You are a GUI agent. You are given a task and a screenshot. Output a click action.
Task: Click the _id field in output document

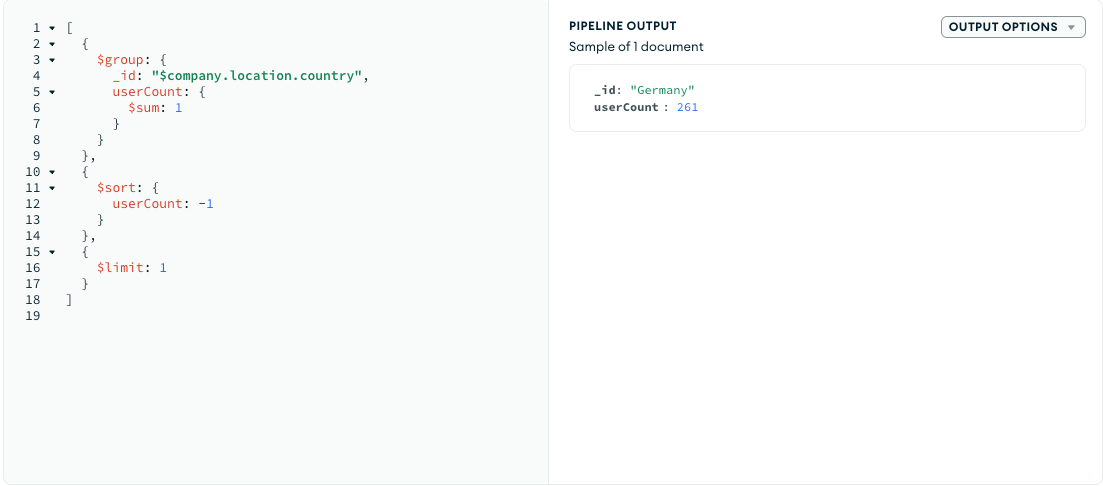tap(605, 91)
